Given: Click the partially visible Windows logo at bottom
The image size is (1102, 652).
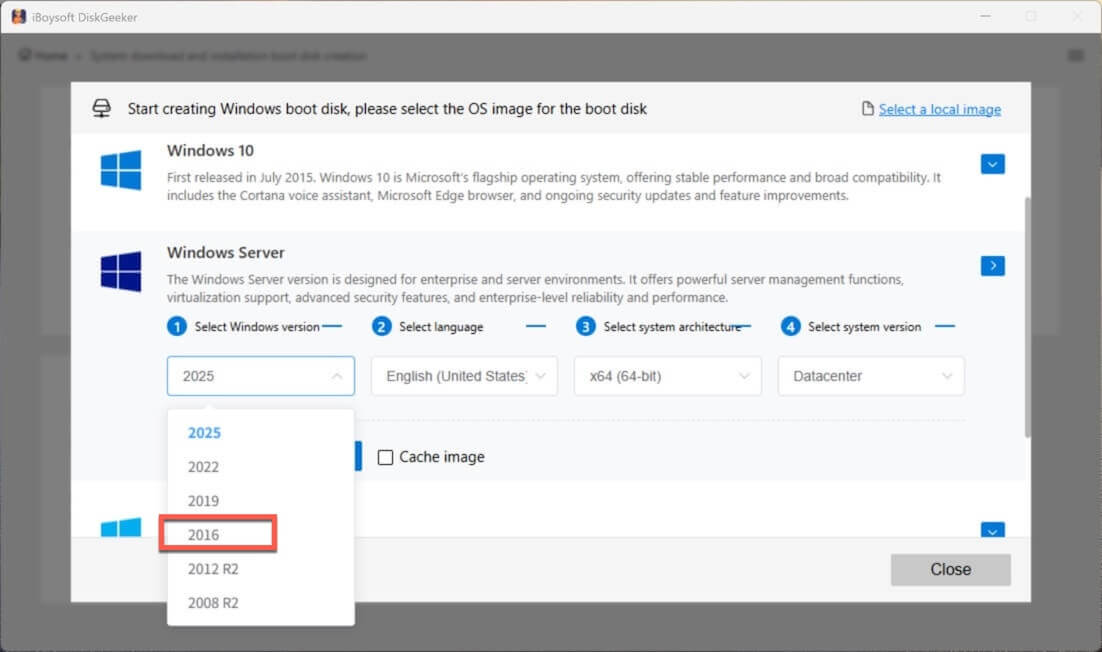Looking at the screenshot, I should click(x=121, y=528).
